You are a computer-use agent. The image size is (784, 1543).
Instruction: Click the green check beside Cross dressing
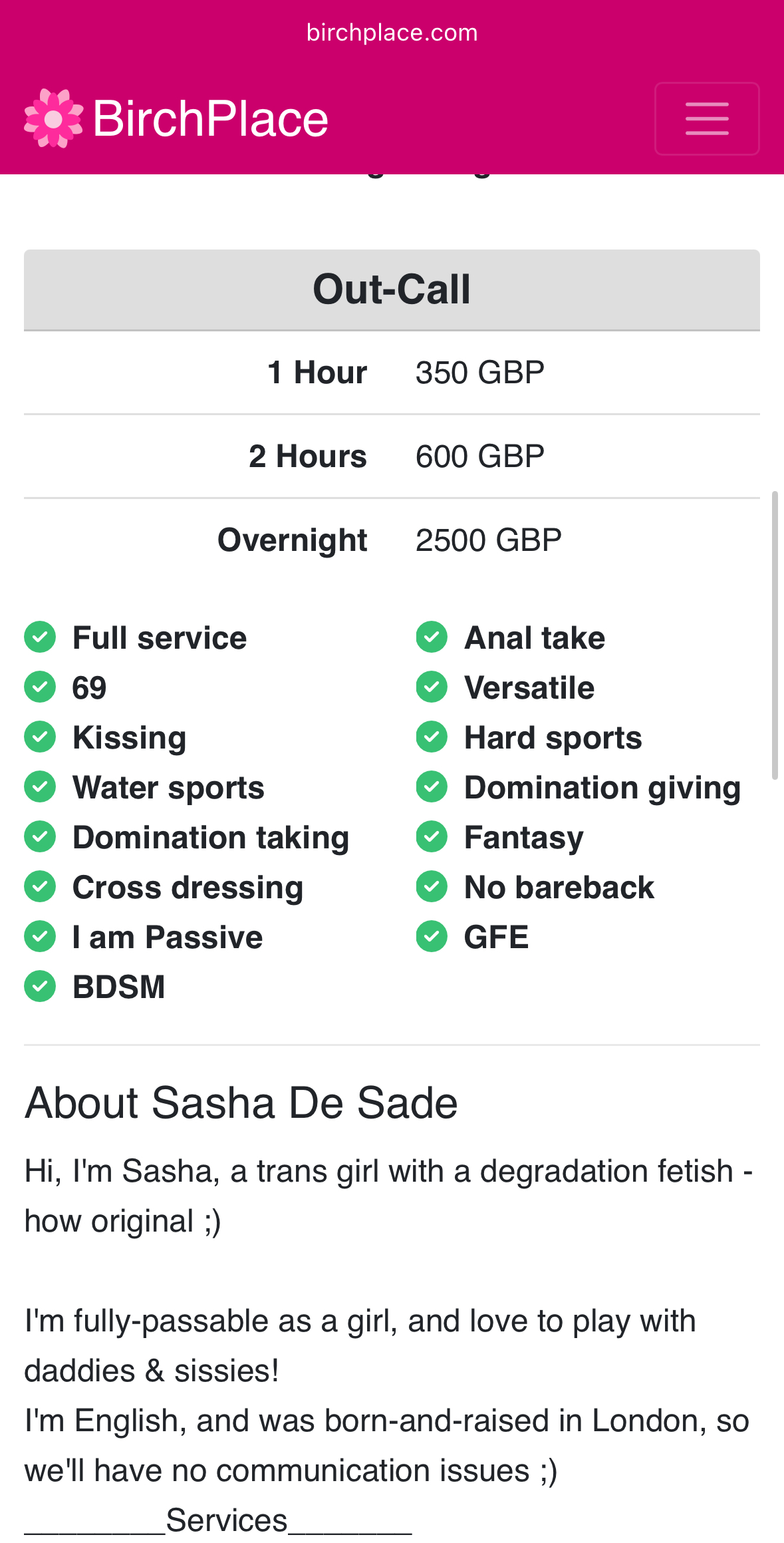click(40, 887)
